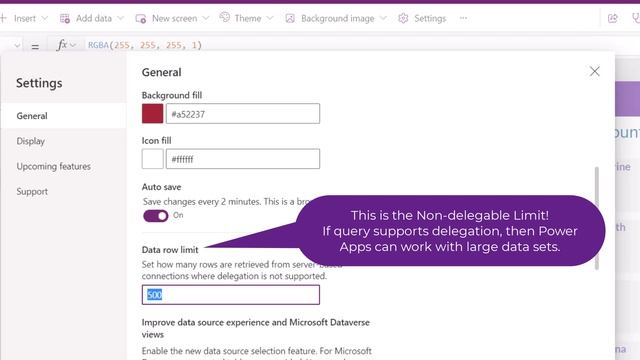The width and height of the screenshot is (640, 360).
Task: Expand the property selector dropdown chevron
Action: tap(17, 45)
